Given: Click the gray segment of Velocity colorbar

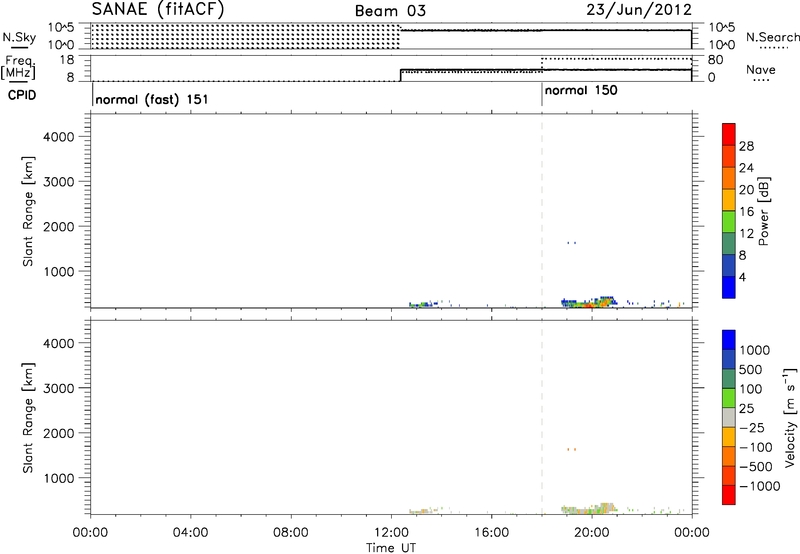Looking at the screenshot, I should (x=729, y=418).
